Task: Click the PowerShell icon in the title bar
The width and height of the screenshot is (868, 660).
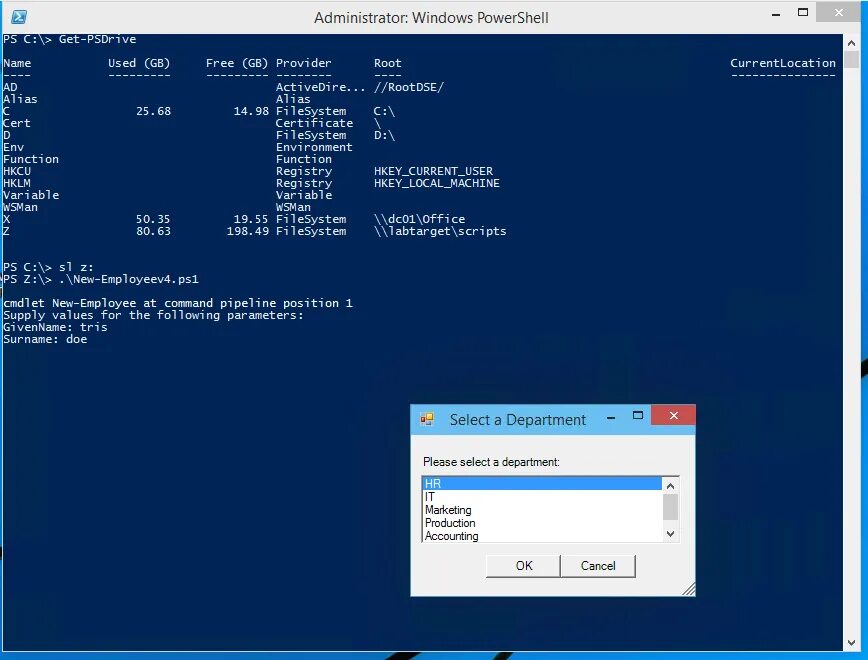Action: click(19, 17)
